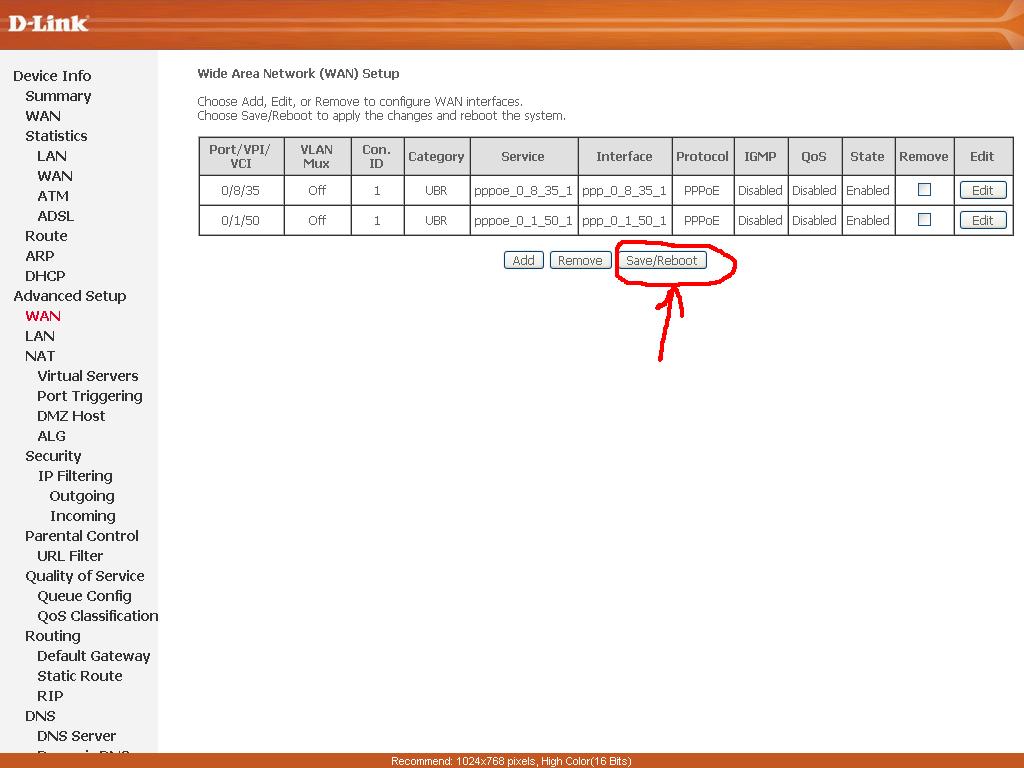Navigate to QoS Classification
Screen dimensions: 1024x768
click(x=98, y=616)
